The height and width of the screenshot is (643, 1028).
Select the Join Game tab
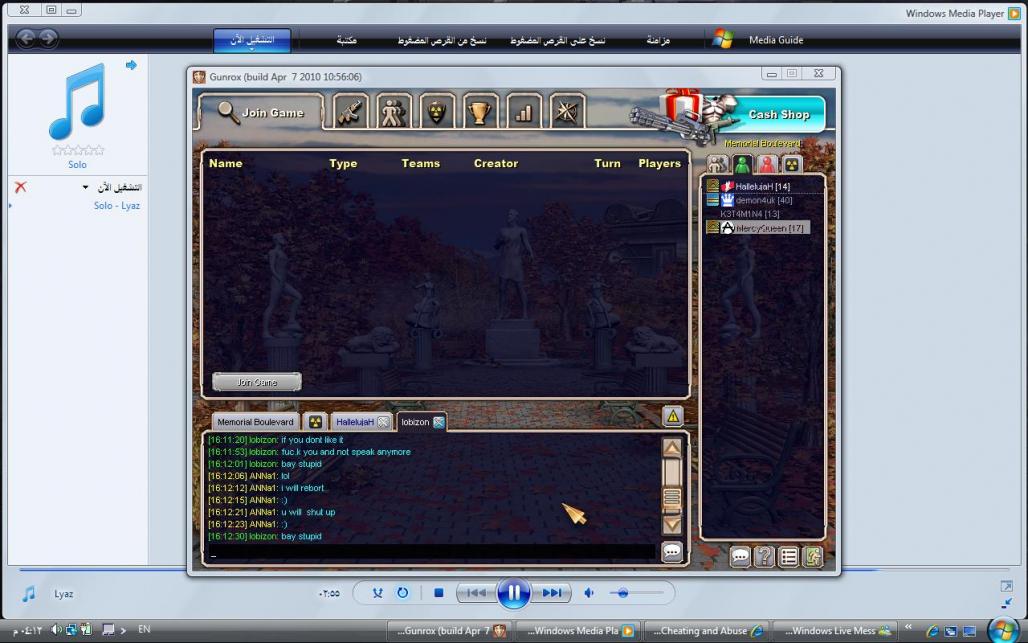click(261, 113)
